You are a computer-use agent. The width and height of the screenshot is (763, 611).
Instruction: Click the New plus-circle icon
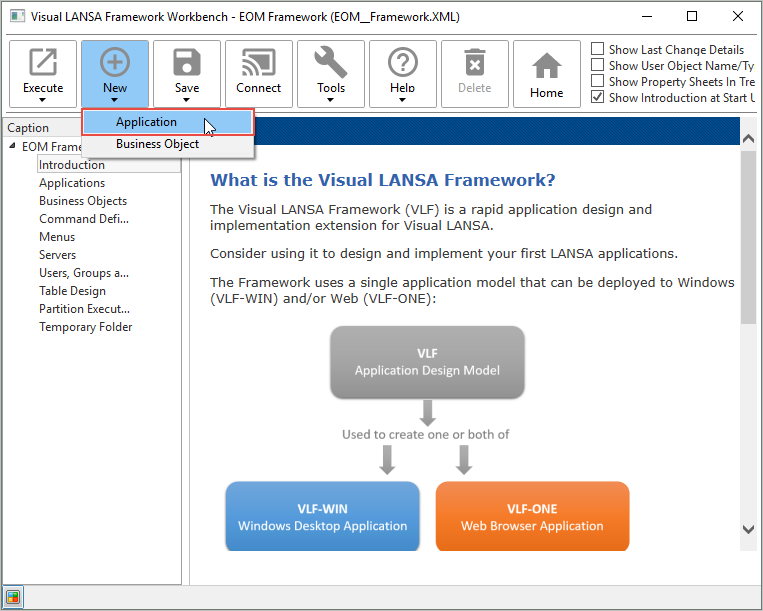(x=115, y=62)
